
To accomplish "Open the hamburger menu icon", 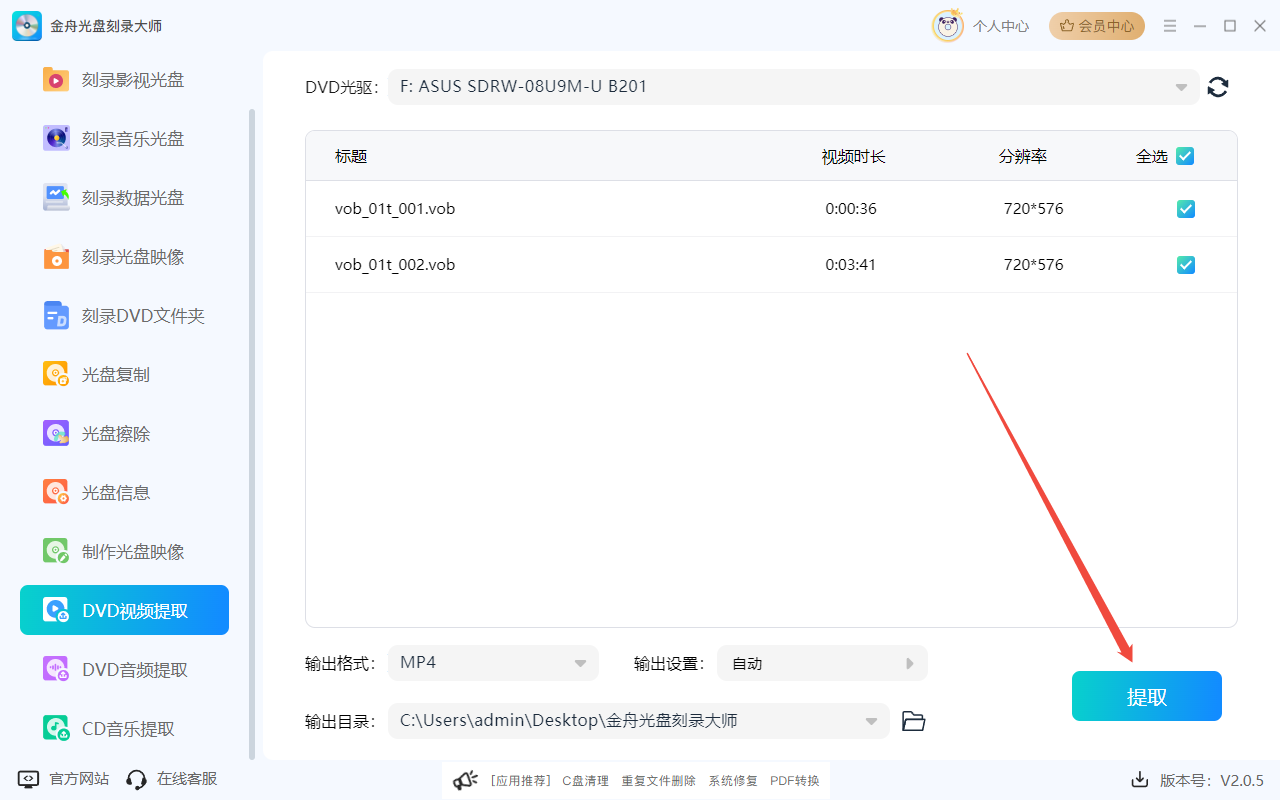I will click(x=1170, y=26).
